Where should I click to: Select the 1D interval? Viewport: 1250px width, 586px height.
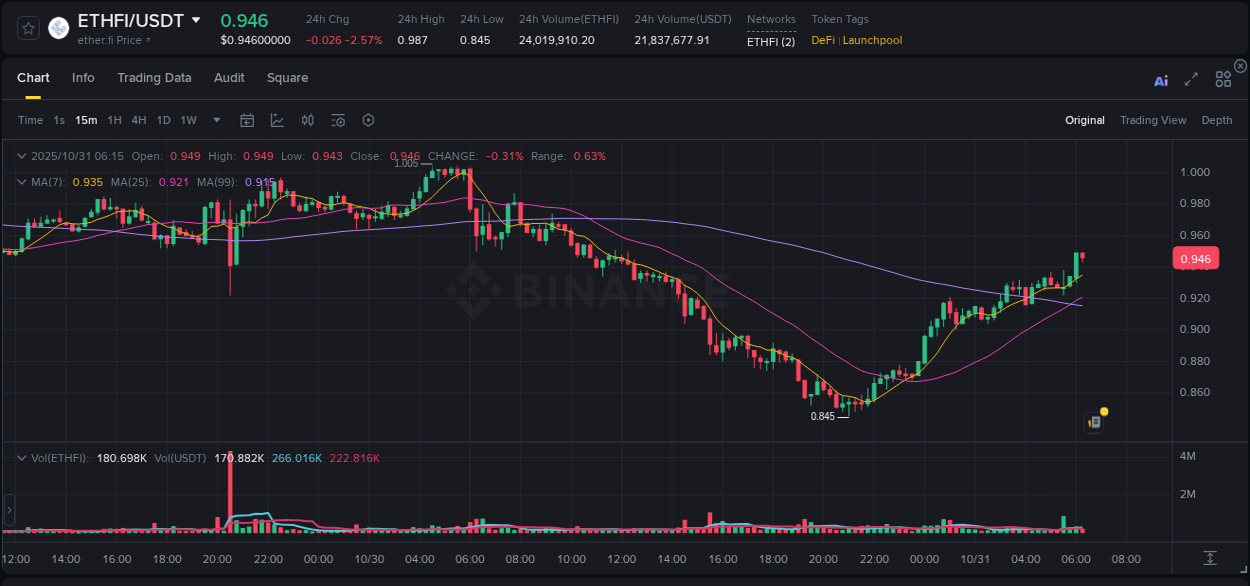[163, 120]
